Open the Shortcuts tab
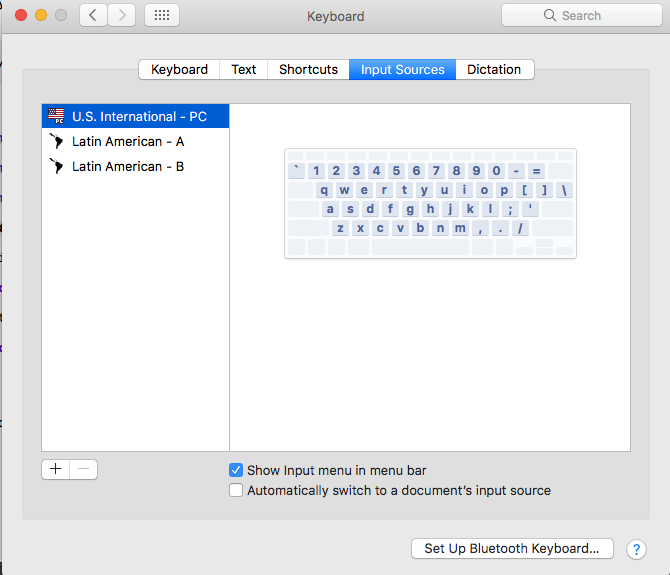670x575 pixels. click(308, 69)
